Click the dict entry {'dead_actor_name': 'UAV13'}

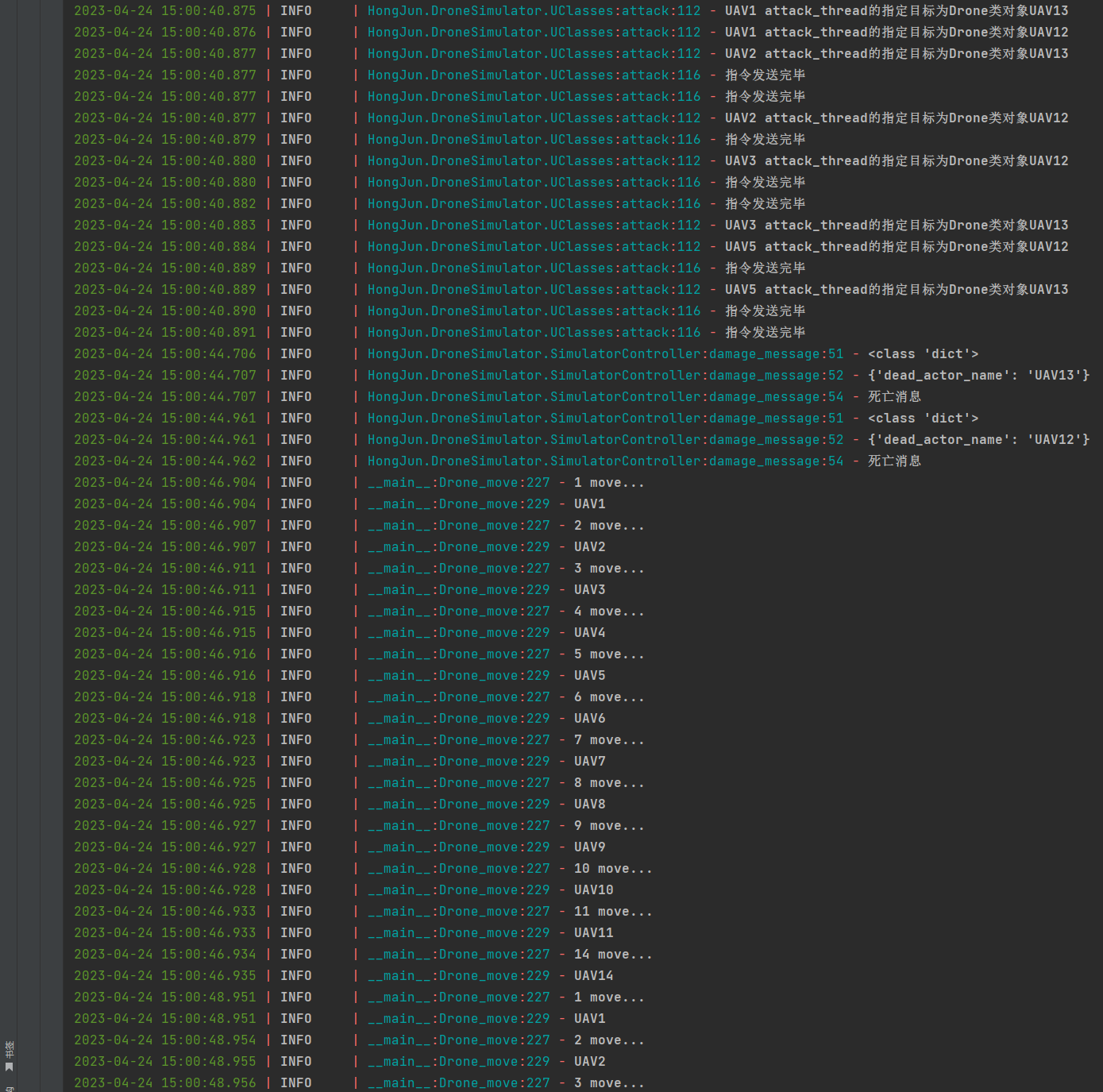pyautogui.click(x=978, y=376)
